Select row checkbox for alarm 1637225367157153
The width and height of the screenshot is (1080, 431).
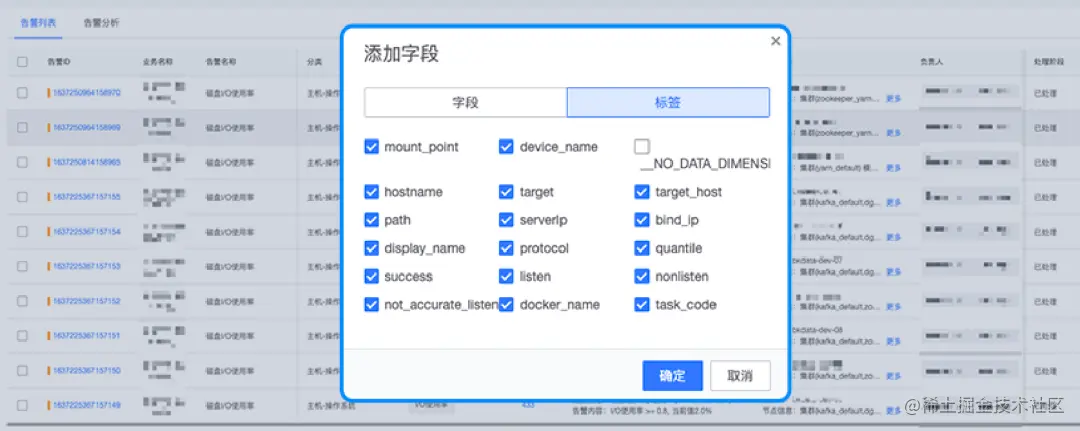(23, 266)
